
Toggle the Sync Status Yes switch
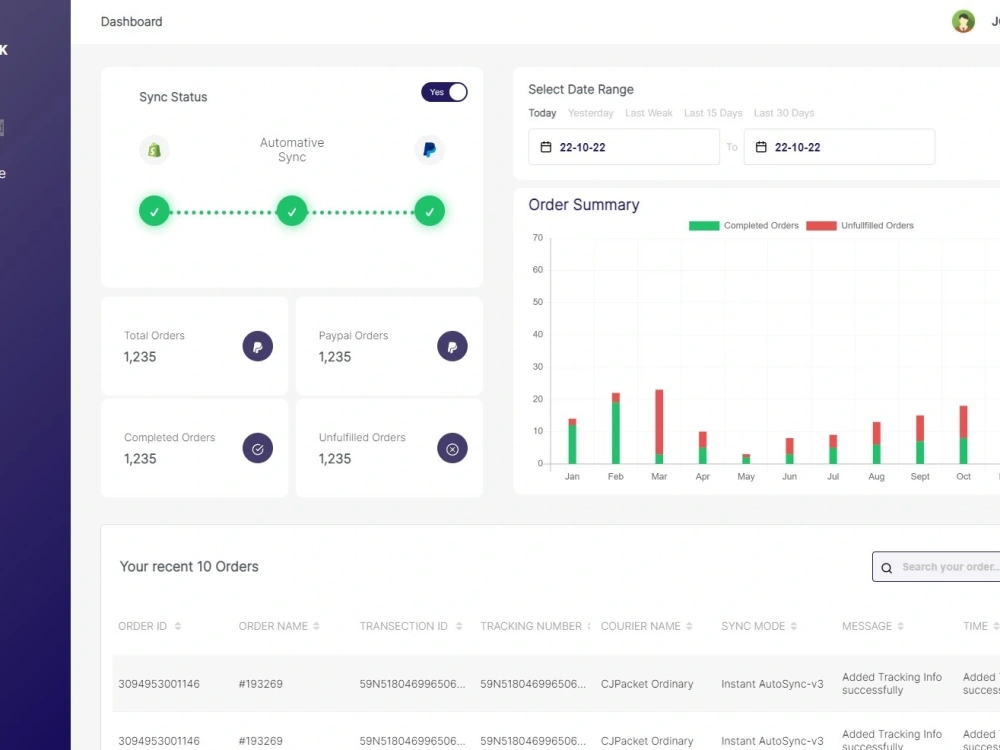click(x=444, y=92)
